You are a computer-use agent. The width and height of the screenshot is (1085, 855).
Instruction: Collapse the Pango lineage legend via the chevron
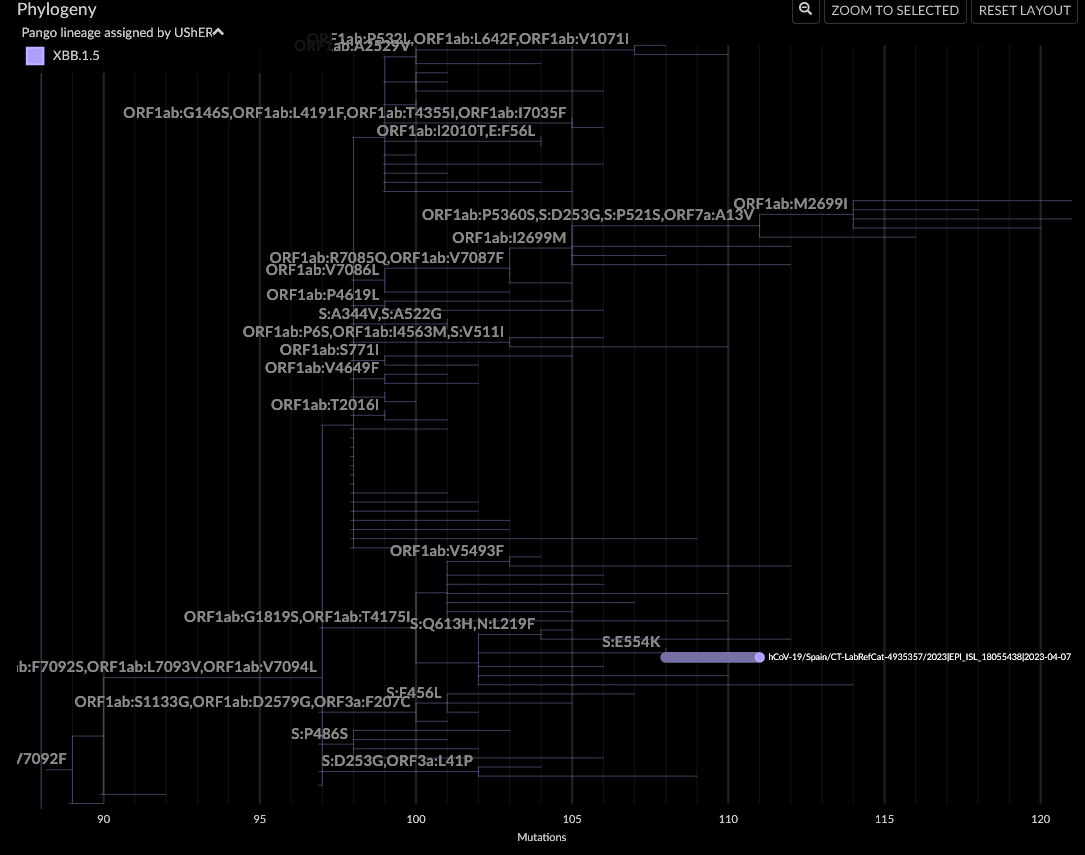(216, 31)
